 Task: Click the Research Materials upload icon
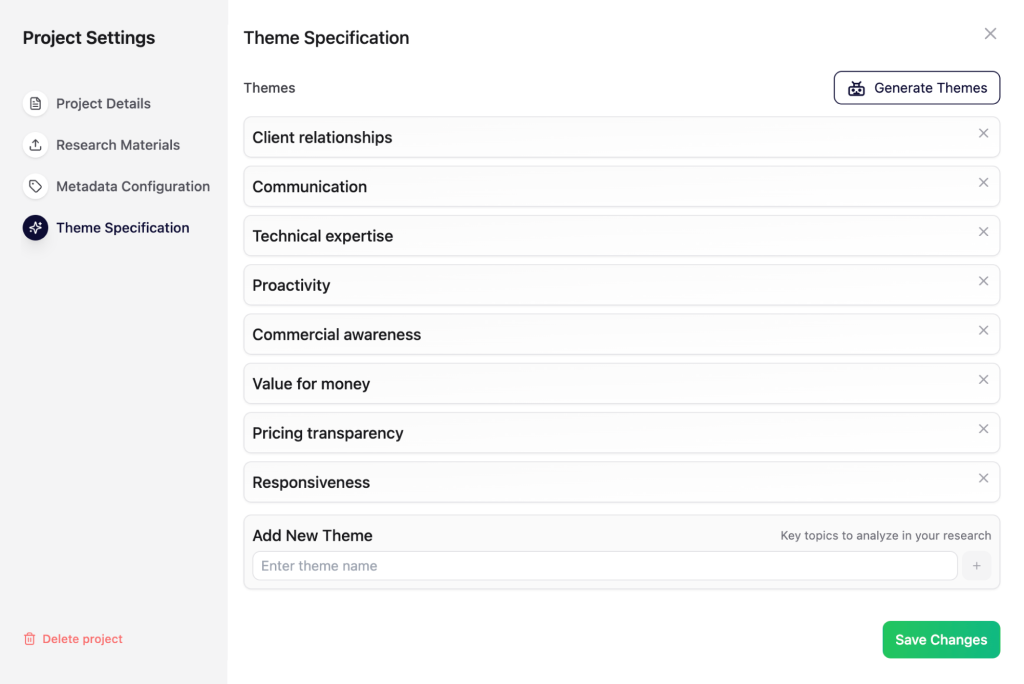pyautogui.click(x=36, y=145)
